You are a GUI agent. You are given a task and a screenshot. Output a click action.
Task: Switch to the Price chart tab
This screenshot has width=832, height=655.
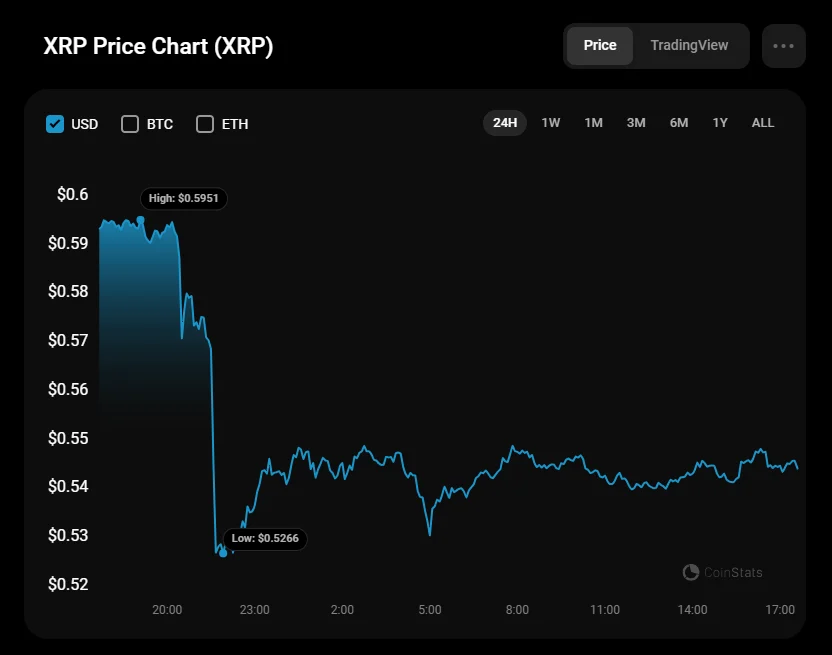[x=600, y=46]
